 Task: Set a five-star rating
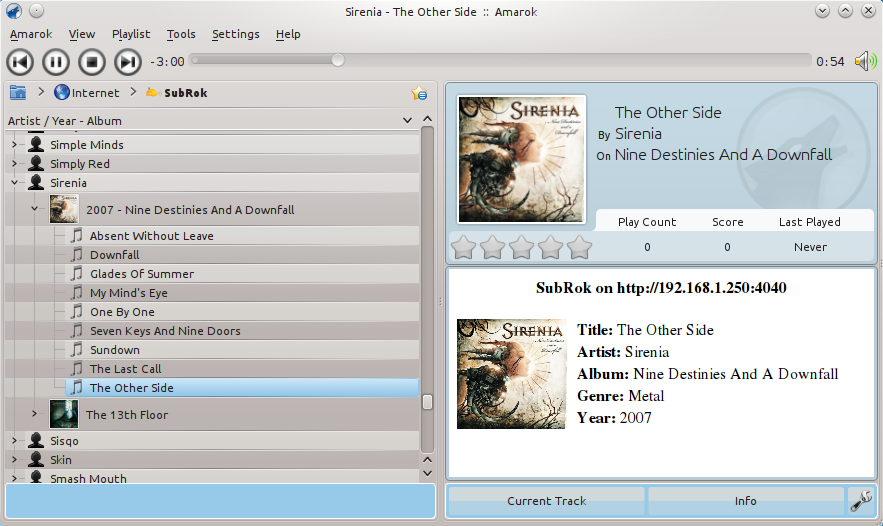pyautogui.click(x=579, y=247)
